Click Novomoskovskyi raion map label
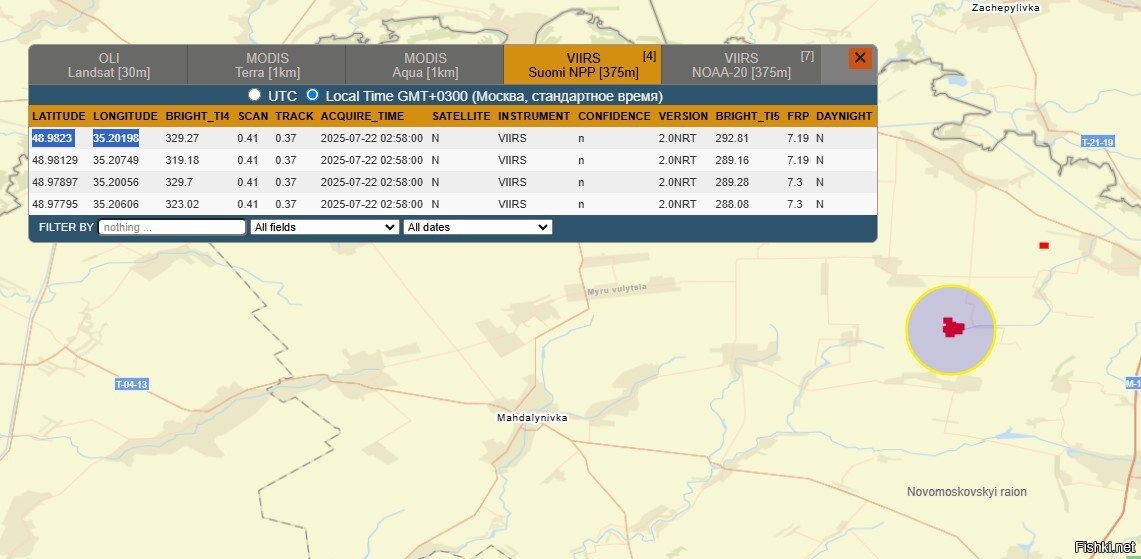This screenshot has height=559, width=1141. pyautogui.click(x=966, y=492)
